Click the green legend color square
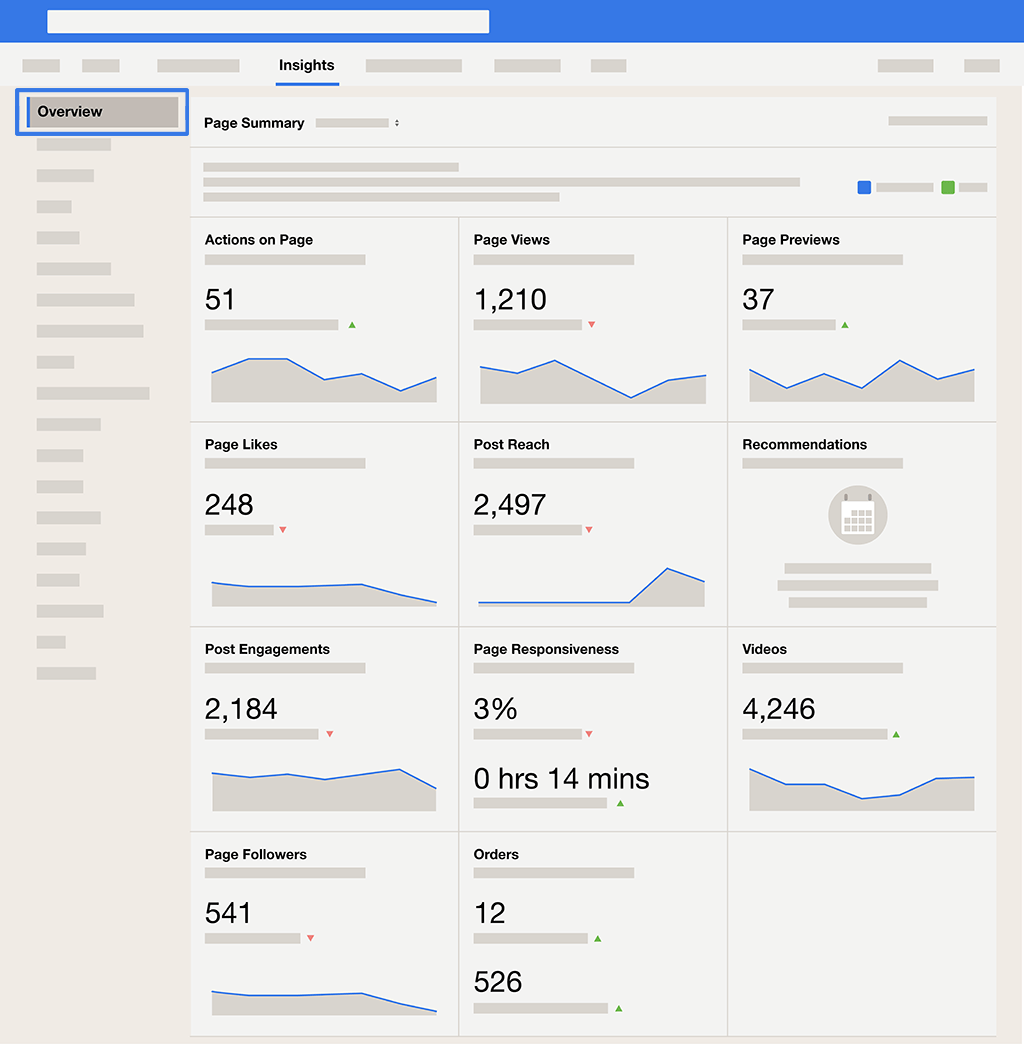Image resolution: width=1024 pixels, height=1044 pixels. pyautogui.click(x=948, y=188)
